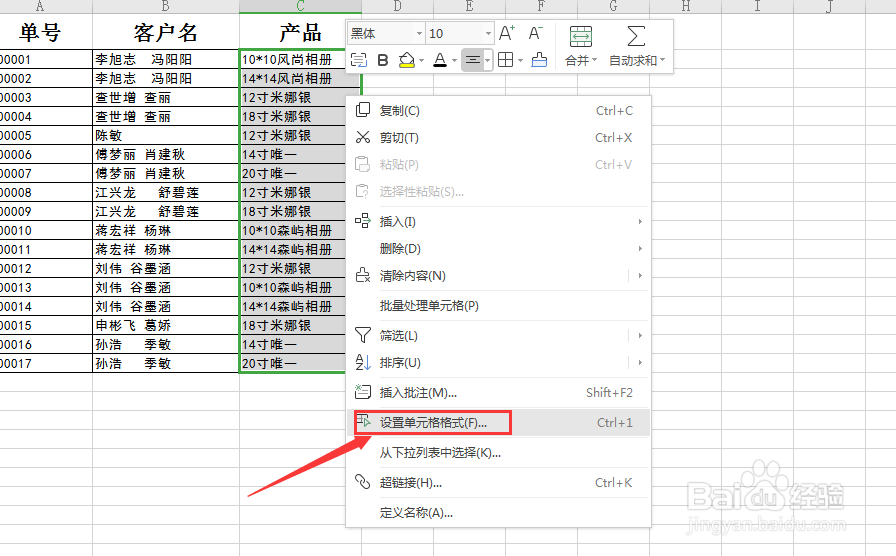The width and height of the screenshot is (896, 556).
Task: Choose 复制(C) from context menu
Action: (x=498, y=110)
